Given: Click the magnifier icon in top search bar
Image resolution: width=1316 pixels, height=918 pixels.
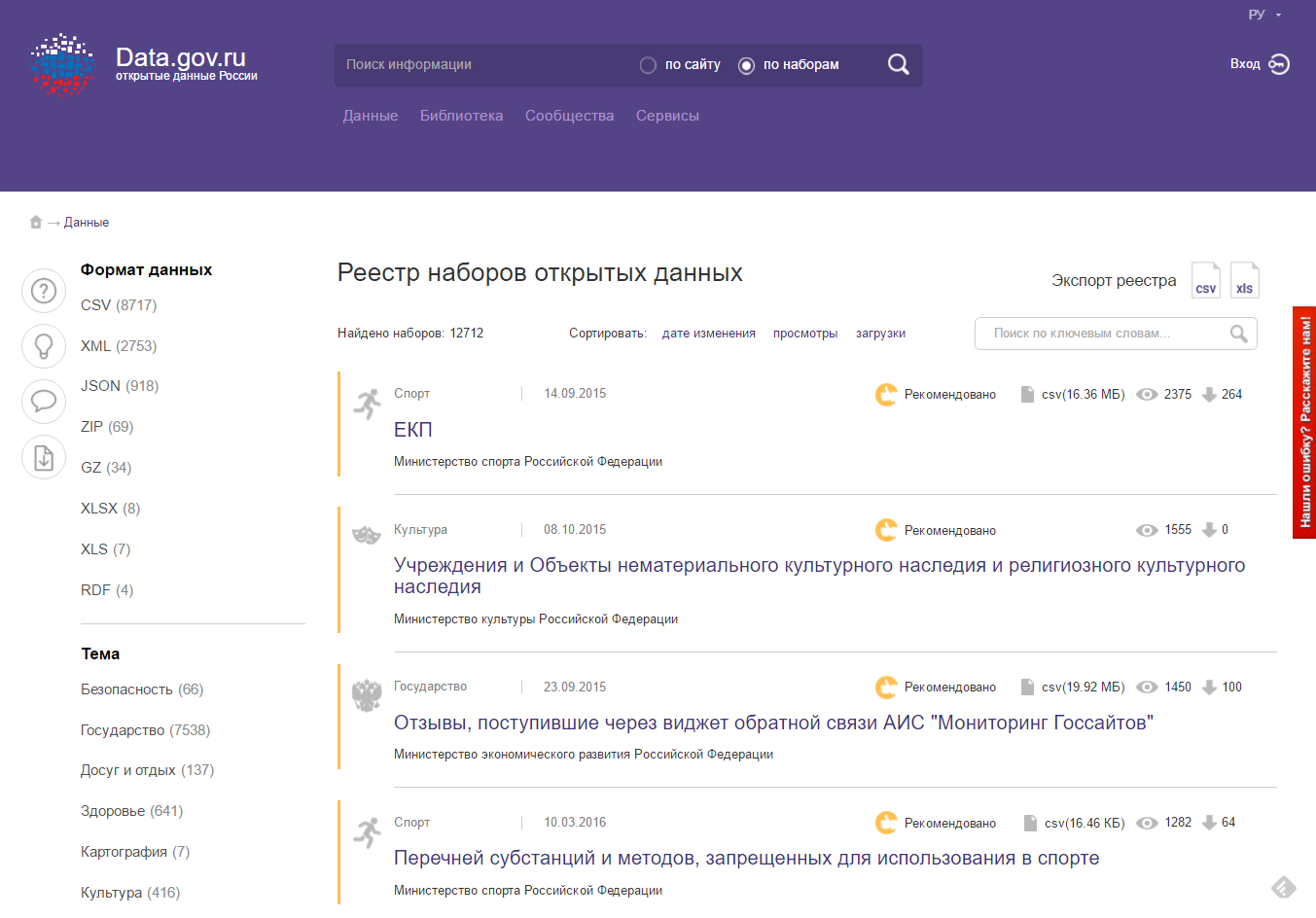Looking at the screenshot, I should pos(898,65).
